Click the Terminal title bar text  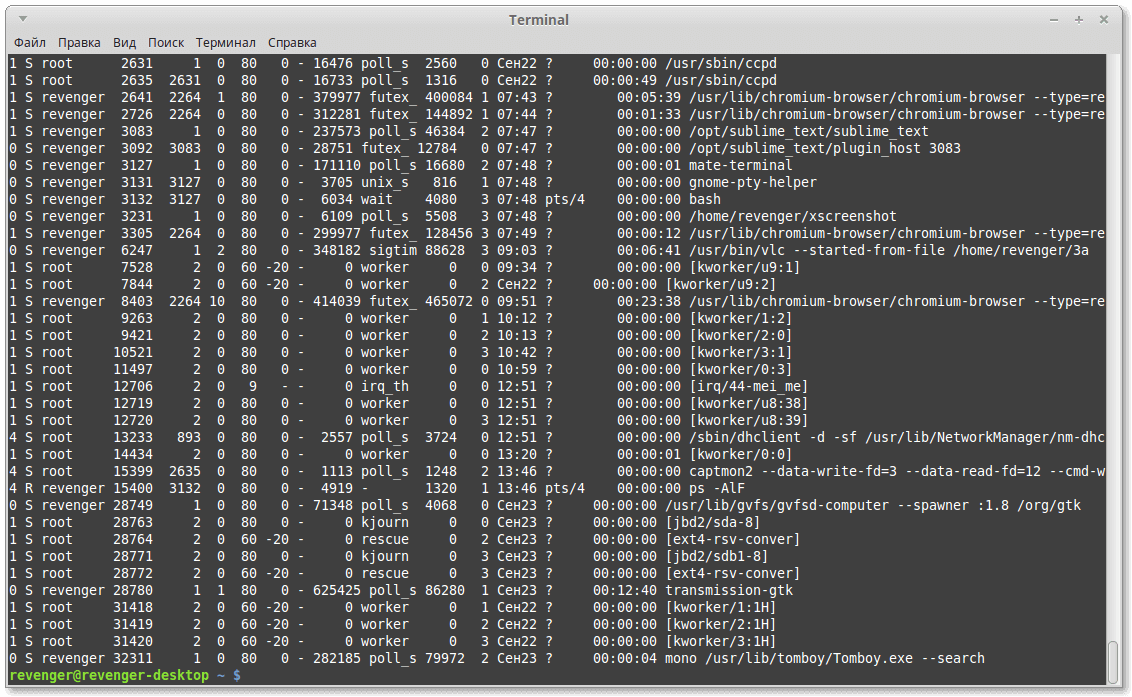(539, 20)
